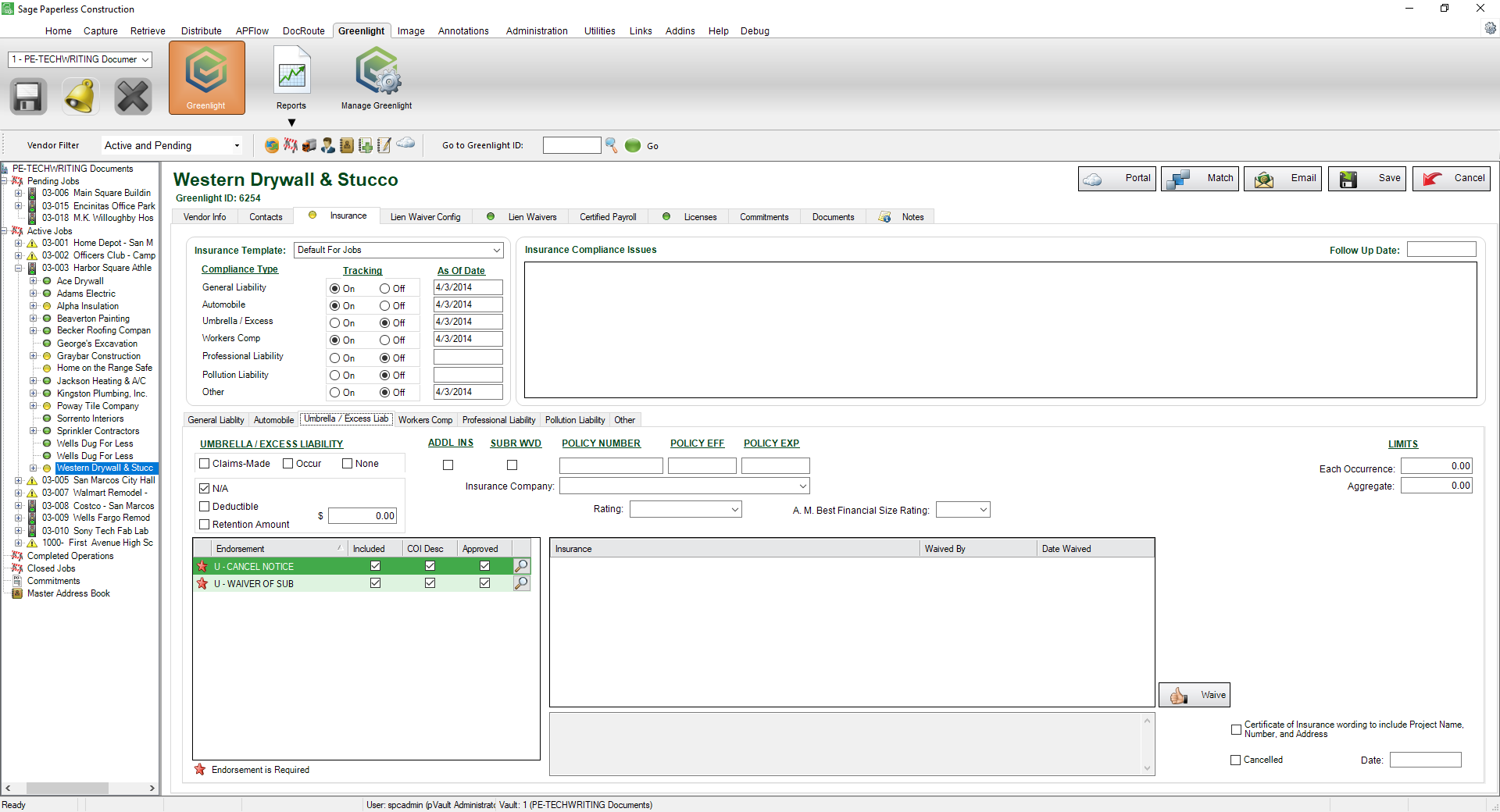The height and width of the screenshot is (812, 1500).
Task: Click the thumbs-up Waive button
Action: (1195, 695)
